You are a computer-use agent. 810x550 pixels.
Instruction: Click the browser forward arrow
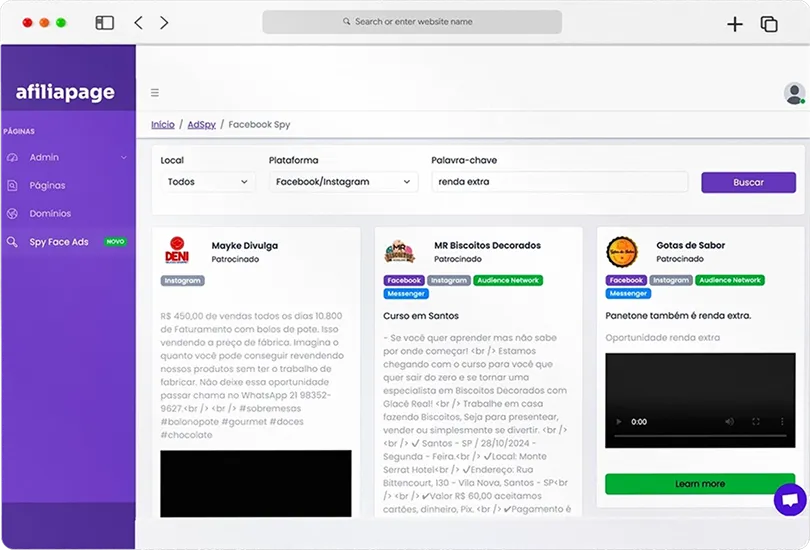coord(164,23)
